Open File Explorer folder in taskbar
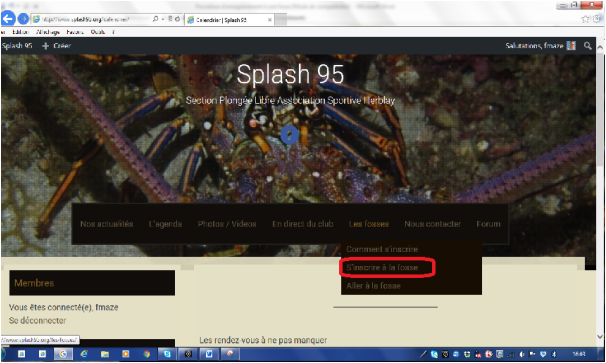606x363 pixels. (105, 354)
